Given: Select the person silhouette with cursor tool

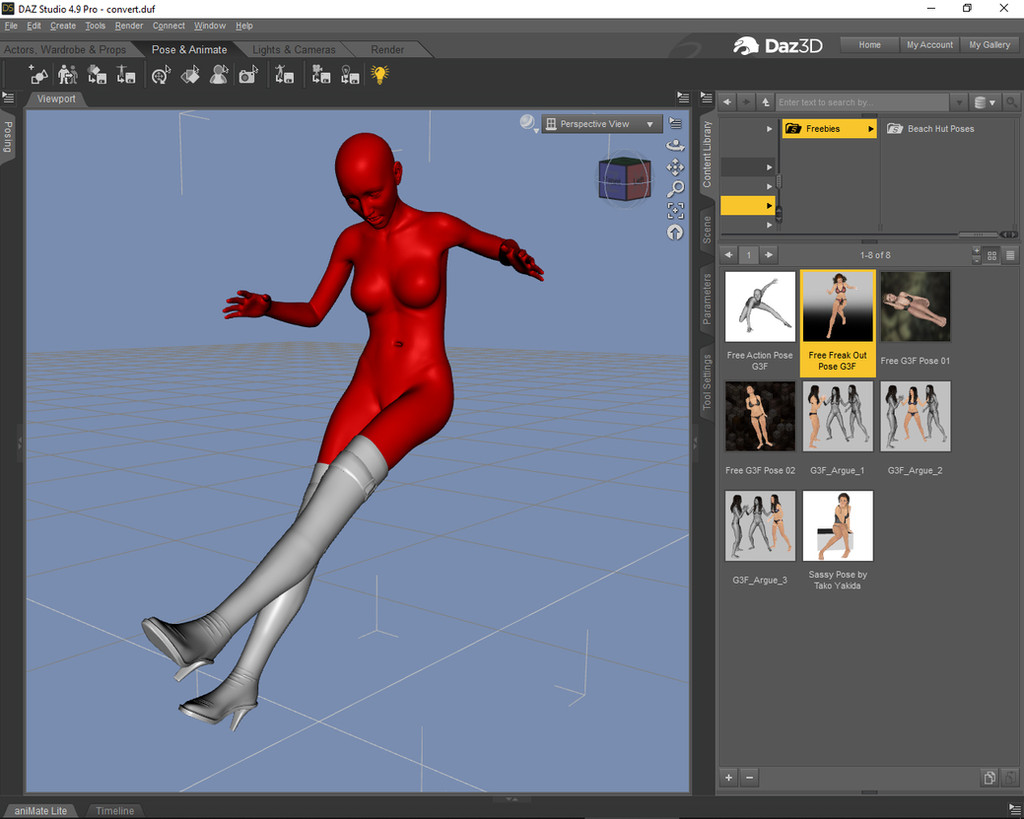Looking at the screenshot, I should pyautogui.click(x=219, y=75).
